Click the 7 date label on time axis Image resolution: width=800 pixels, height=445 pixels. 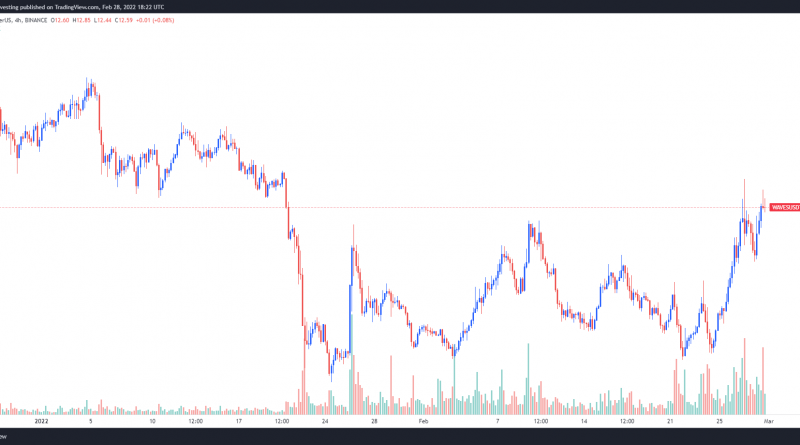click(x=497, y=422)
